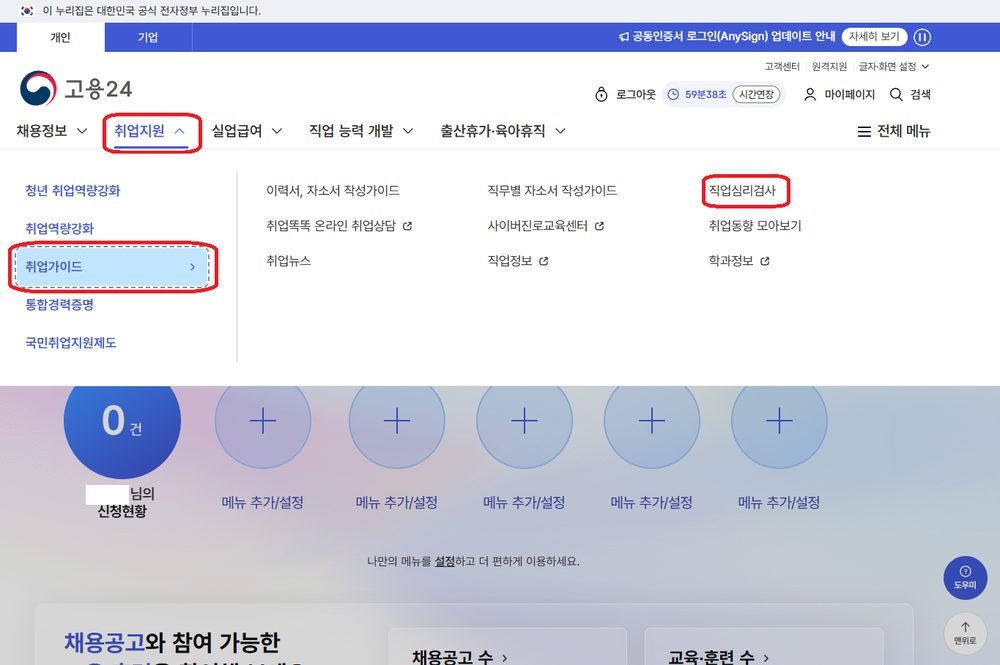The image size is (1000, 665).
Task: Open 취업동향 모아보기 link
Action: (x=755, y=226)
